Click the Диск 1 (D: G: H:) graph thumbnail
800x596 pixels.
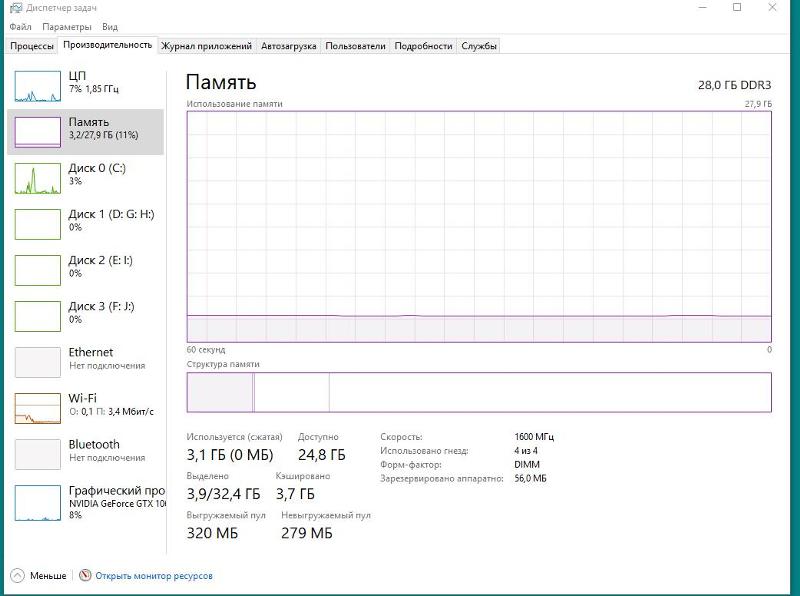click(x=38, y=225)
